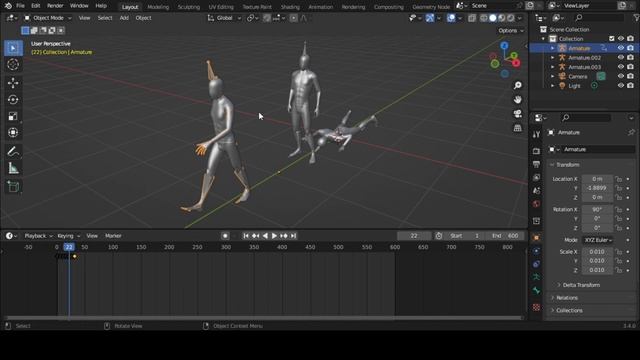
Task: Click the navigation gizmo Z axis
Action: 504,45
